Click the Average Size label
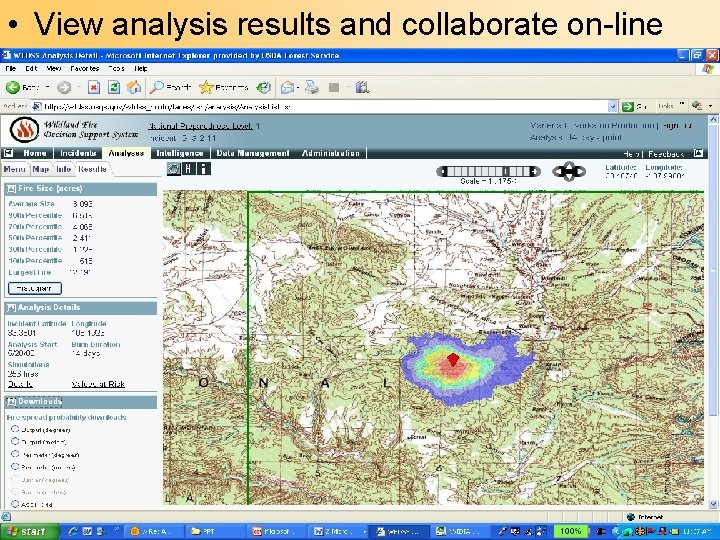The image size is (720, 540). coord(31,203)
